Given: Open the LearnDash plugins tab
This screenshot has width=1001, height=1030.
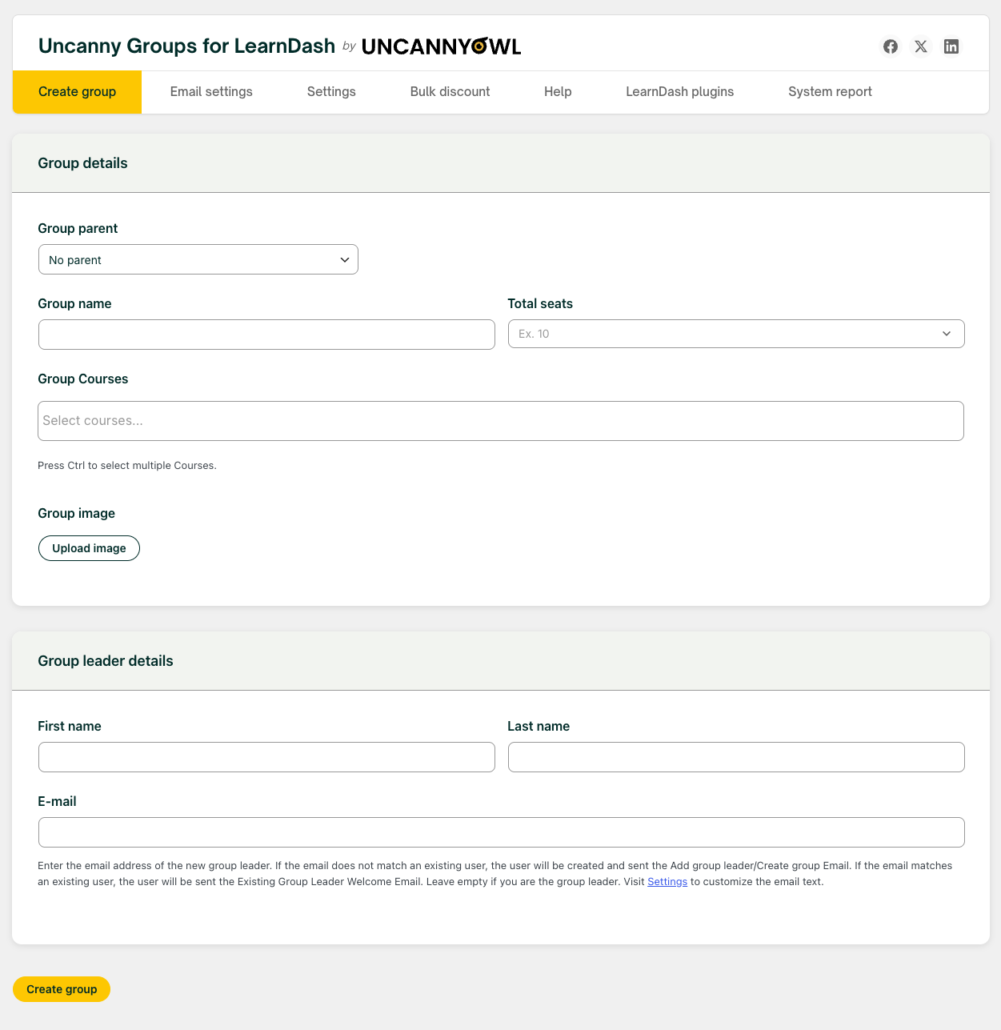Looking at the screenshot, I should click(680, 92).
